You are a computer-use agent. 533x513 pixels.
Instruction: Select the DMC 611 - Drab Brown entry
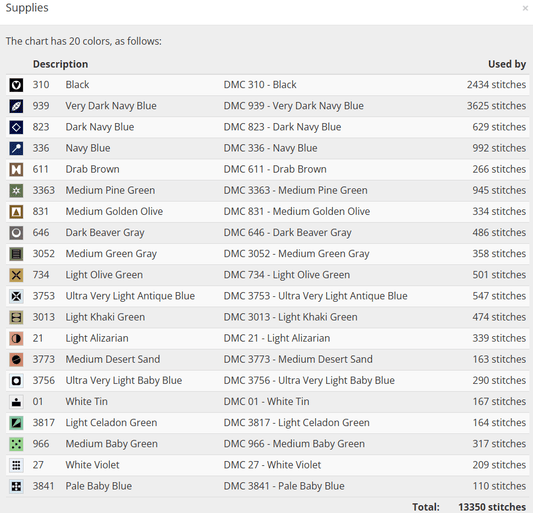click(275, 169)
